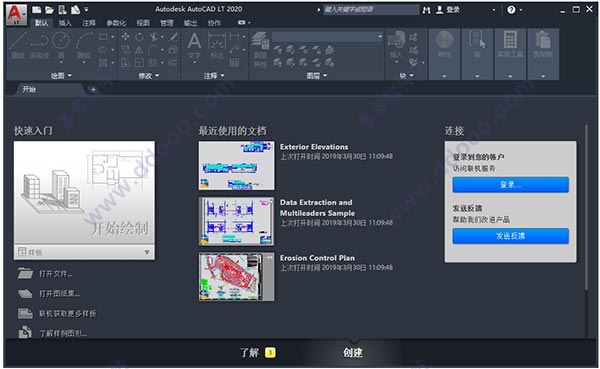
Task: Select the Linear dimension icon
Action: pyautogui.click(x=234, y=37)
